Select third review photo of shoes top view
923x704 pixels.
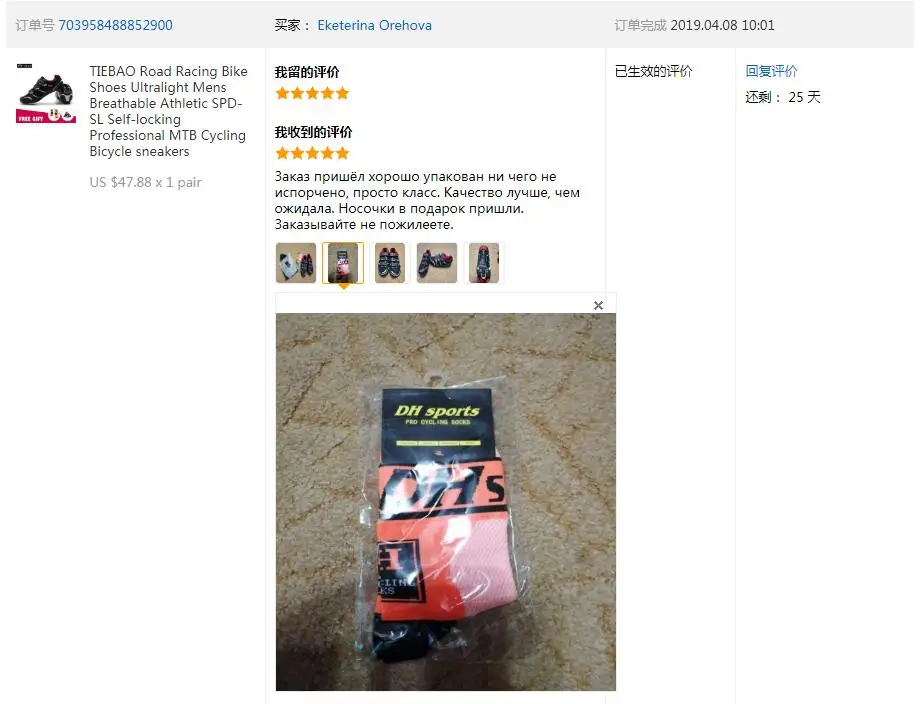(390, 263)
